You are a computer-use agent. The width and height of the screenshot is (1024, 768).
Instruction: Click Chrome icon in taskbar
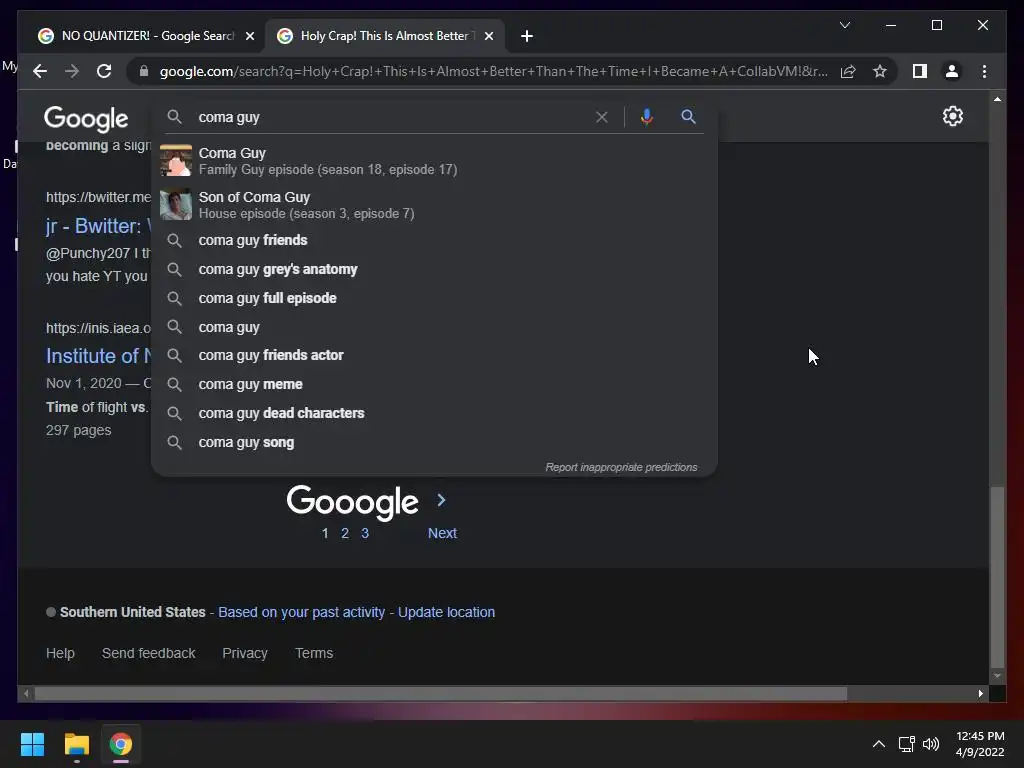[121, 744]
